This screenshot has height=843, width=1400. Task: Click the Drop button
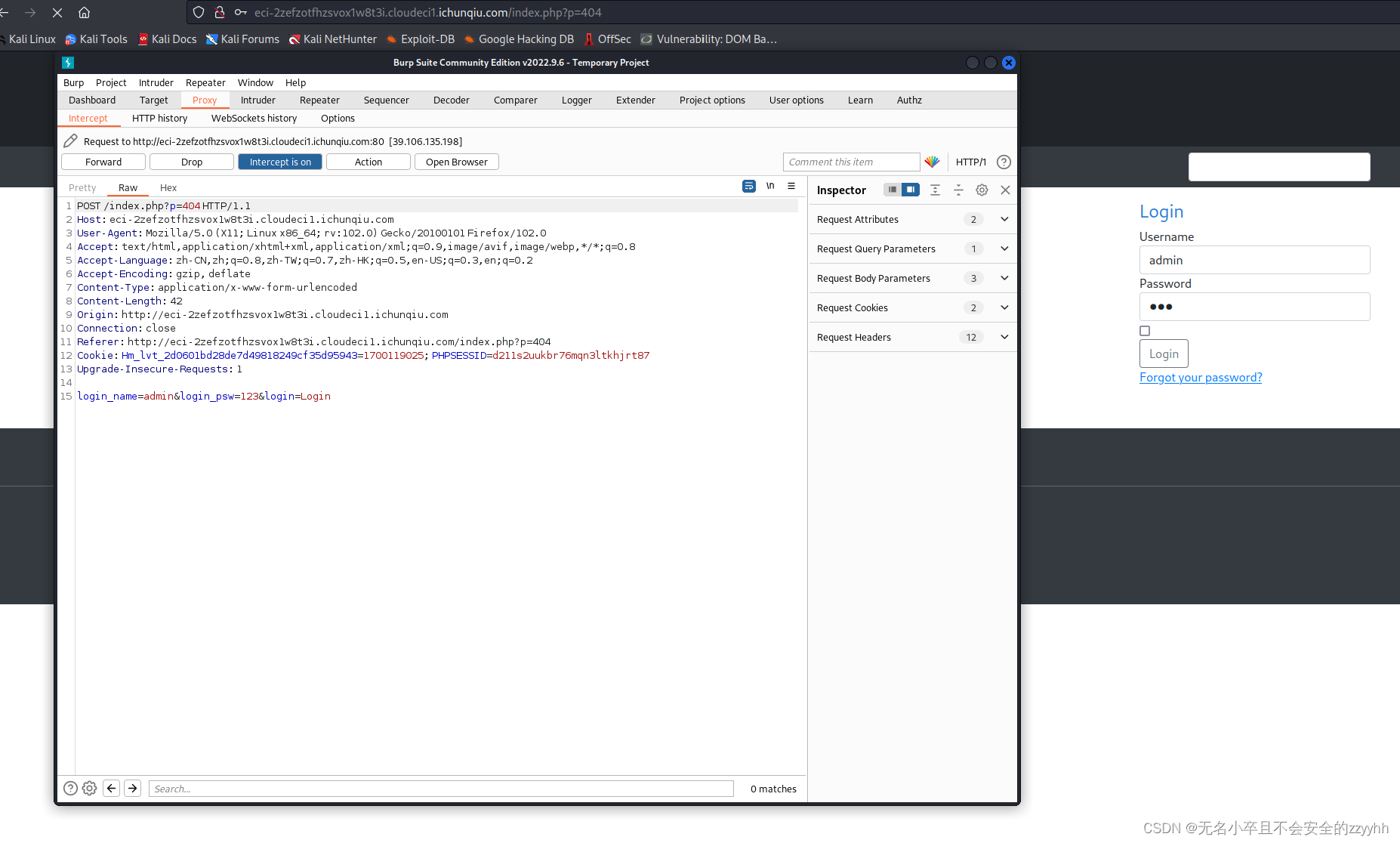(x=192, y=162)
